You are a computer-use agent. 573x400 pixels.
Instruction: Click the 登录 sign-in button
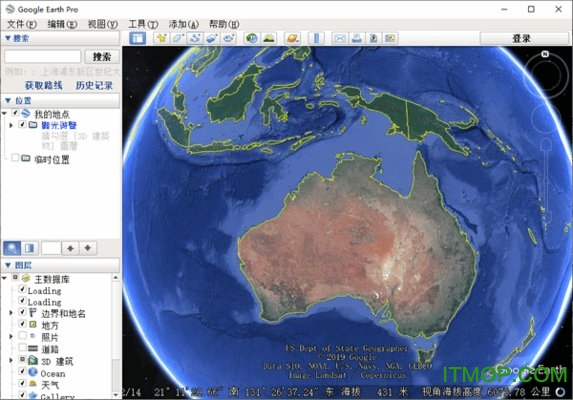pyautogui.click(x=524, y=38)
